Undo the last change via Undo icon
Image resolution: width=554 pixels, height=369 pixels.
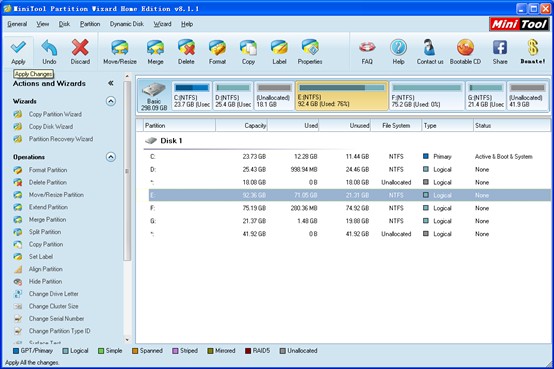coord(49,47)
